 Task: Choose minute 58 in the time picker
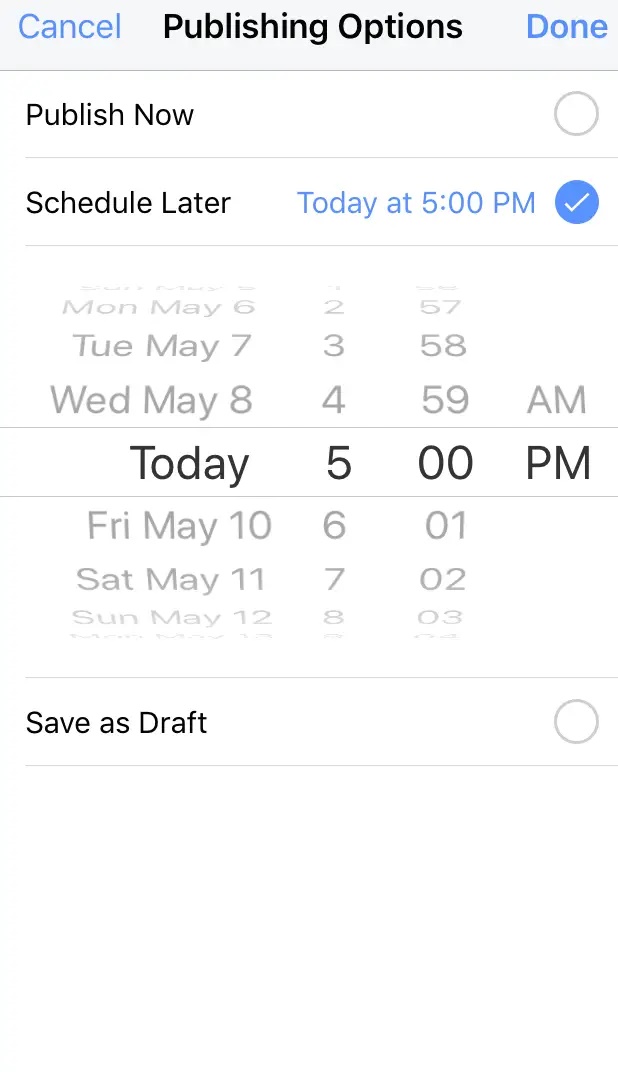pyautogui.click(x=443, y=347)
